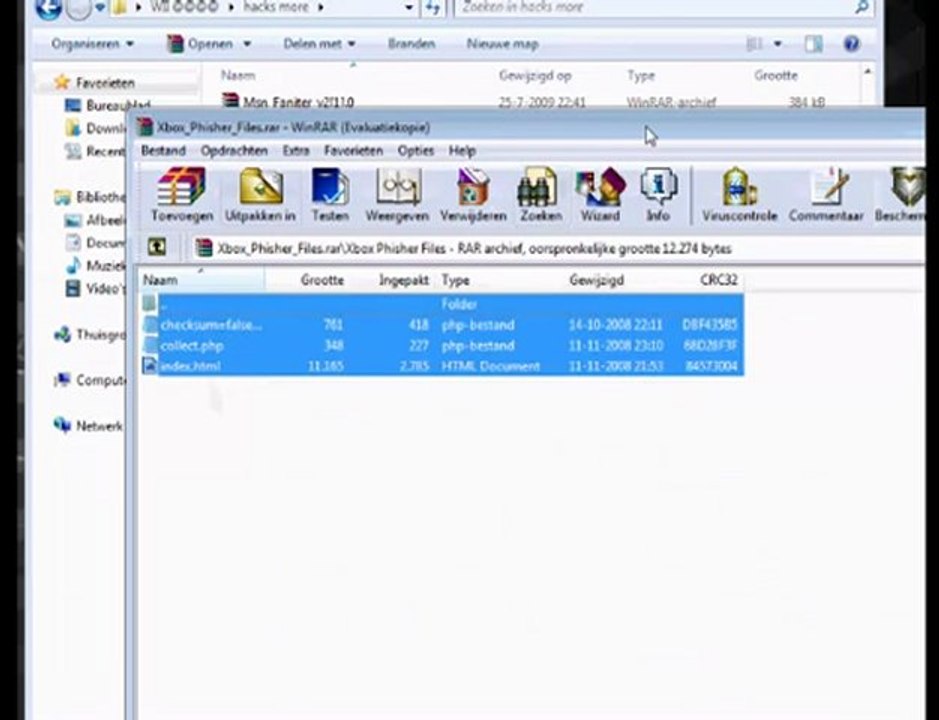Expand the Delen met dropdown
939x720 pixels.
pos(319,44)
